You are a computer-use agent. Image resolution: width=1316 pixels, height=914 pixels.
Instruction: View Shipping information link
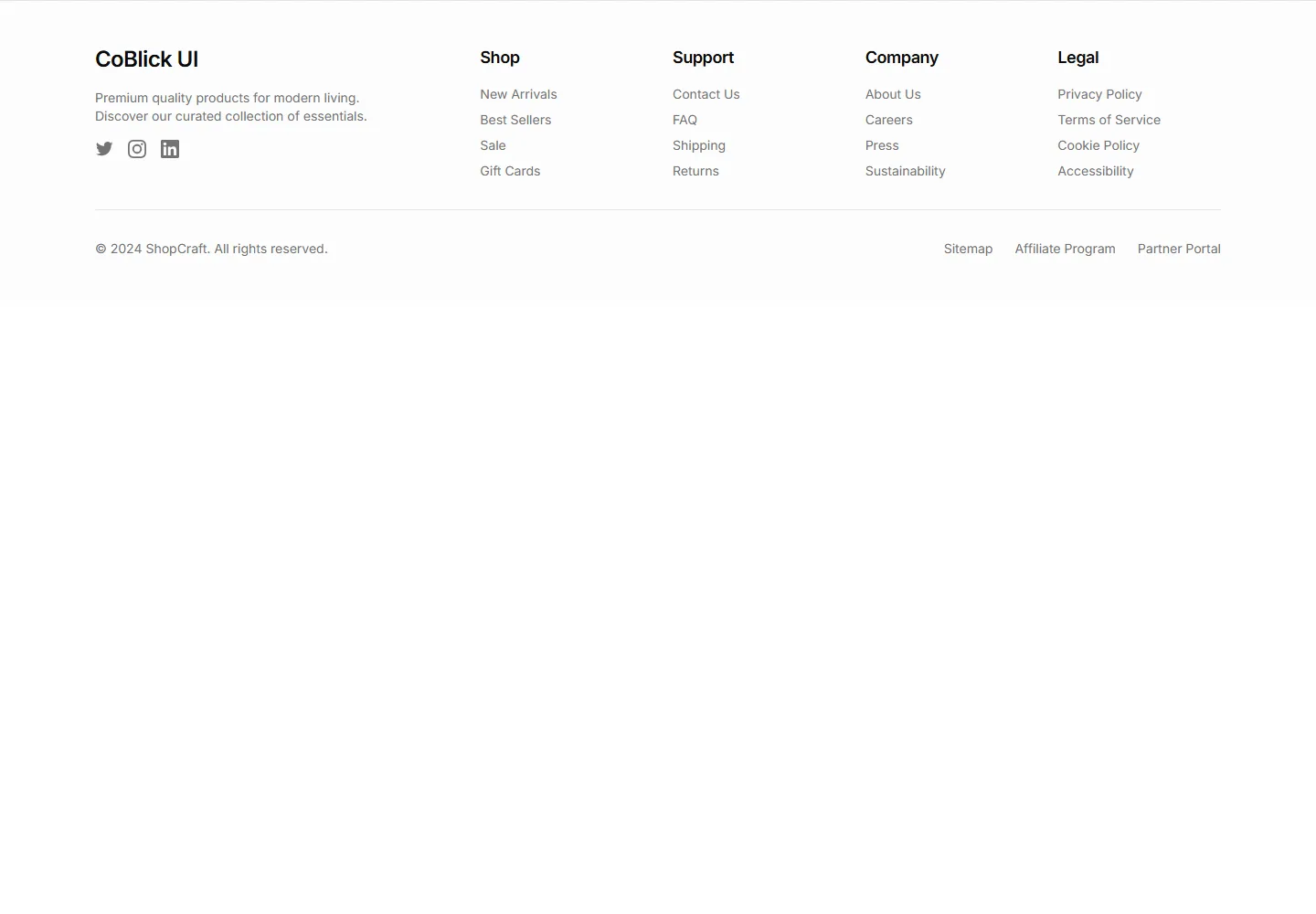699,145
